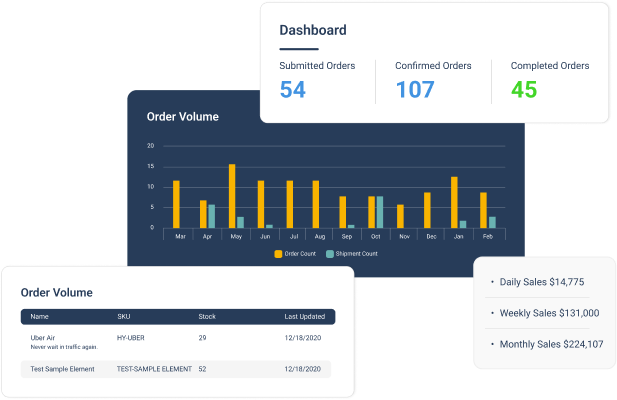Screen dimensions: 617x400
Task: Click the yellow Order Count legend swatch
Action: [x=278, y=254]
